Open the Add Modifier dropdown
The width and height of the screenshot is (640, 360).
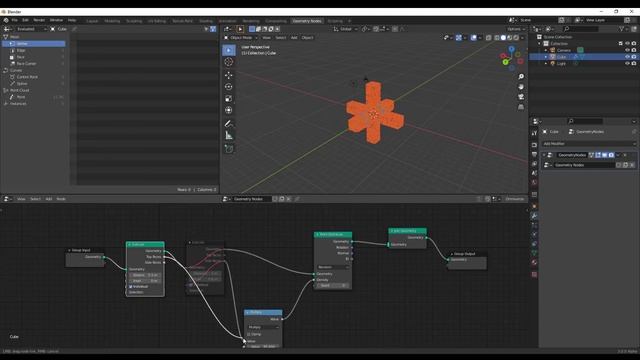pyautogui.click(x=589, y=144)
